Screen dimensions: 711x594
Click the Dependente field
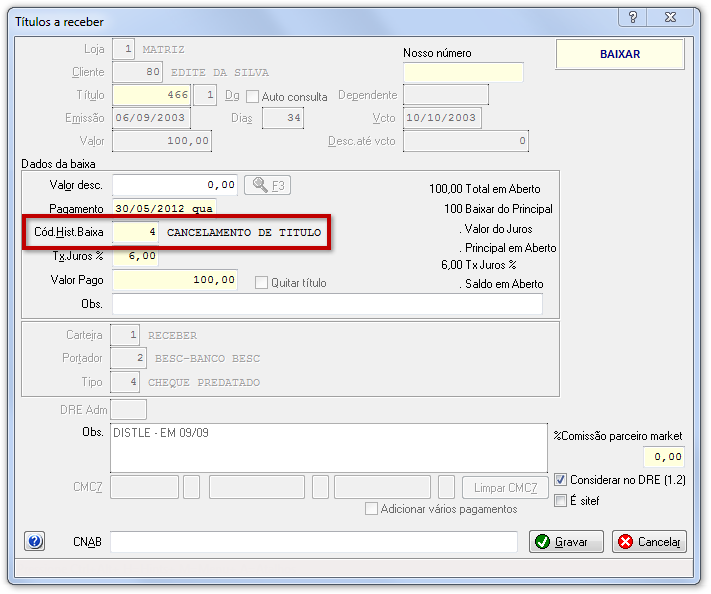[x=446, y=95]
